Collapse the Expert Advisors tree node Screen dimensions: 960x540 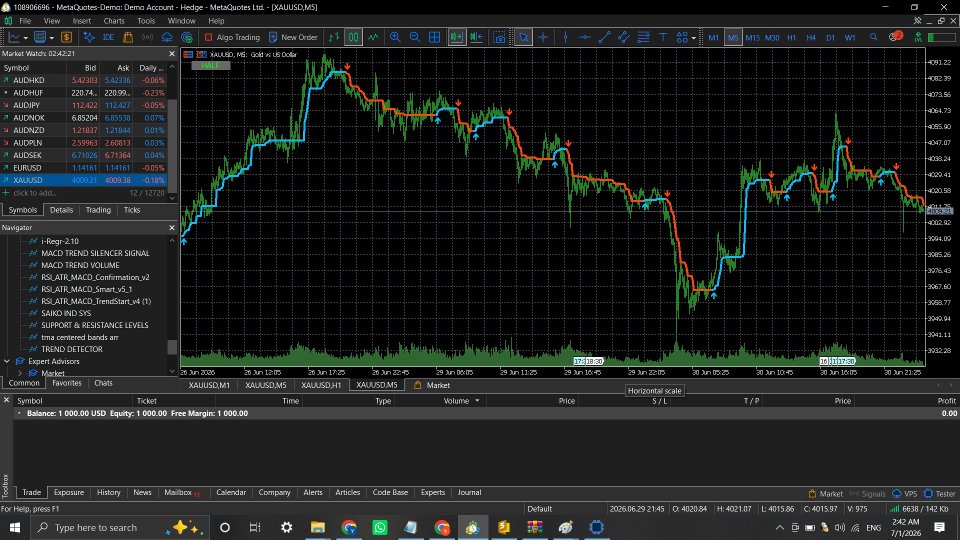pyautogui.click(x=7, y=361)
